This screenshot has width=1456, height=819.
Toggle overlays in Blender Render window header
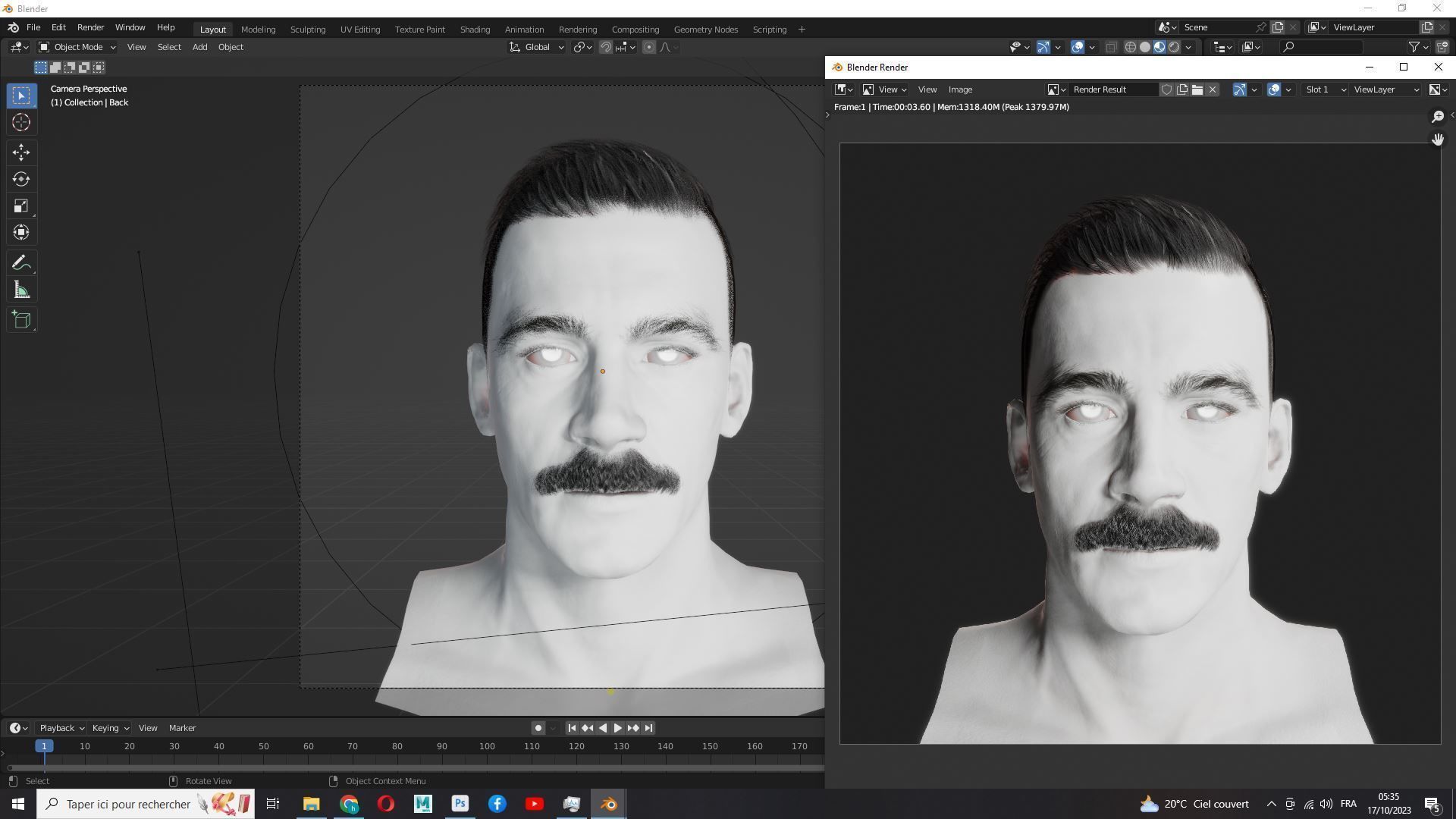point(1274,89)
